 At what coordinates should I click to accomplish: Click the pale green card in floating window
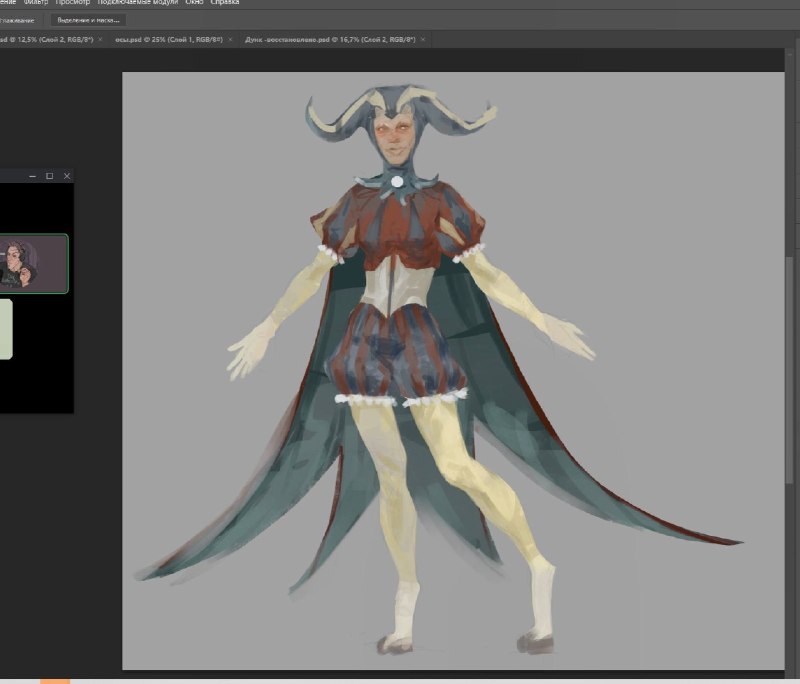pyautogui.click(x=6, y=329)
